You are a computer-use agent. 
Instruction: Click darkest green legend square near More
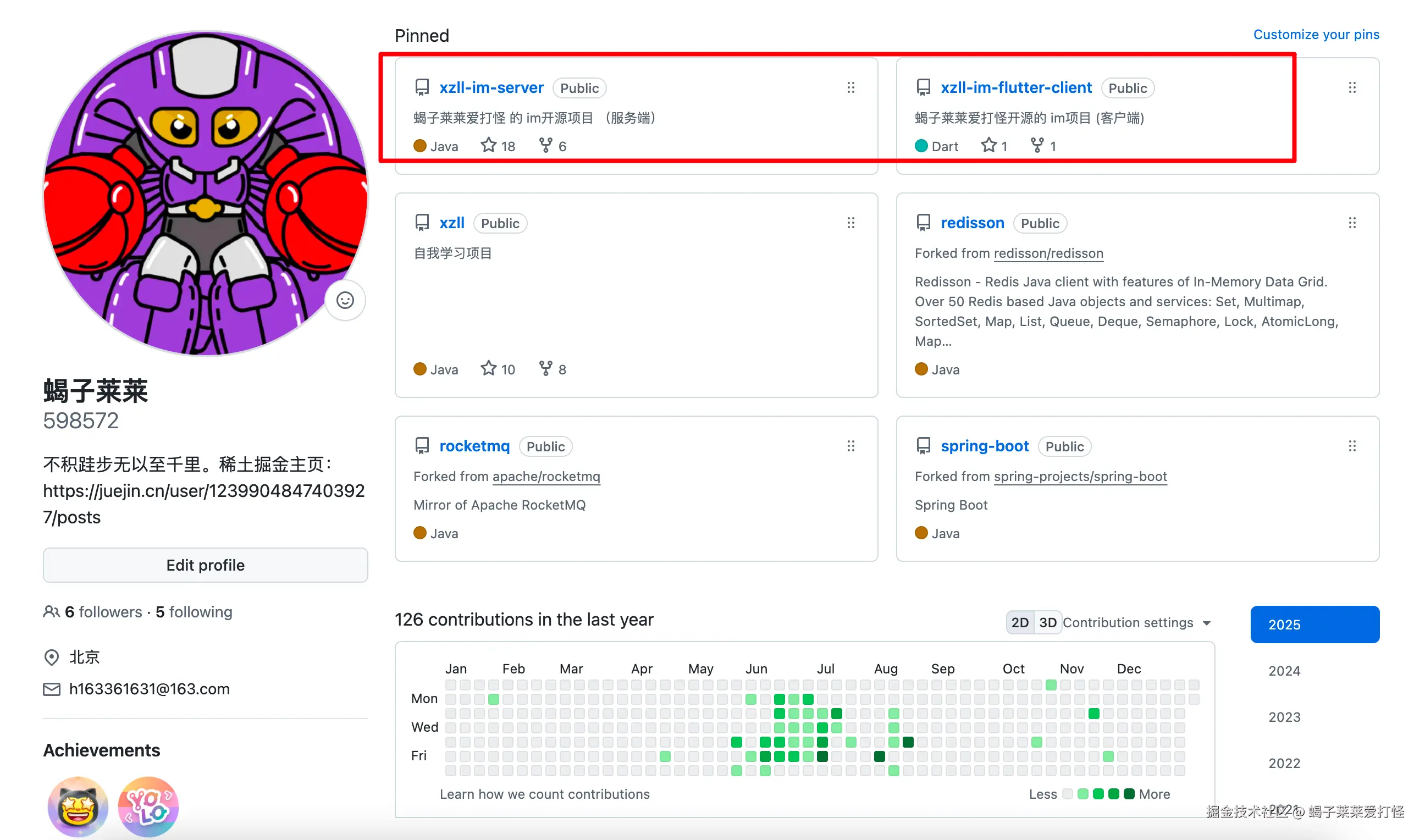(1129, 794)
